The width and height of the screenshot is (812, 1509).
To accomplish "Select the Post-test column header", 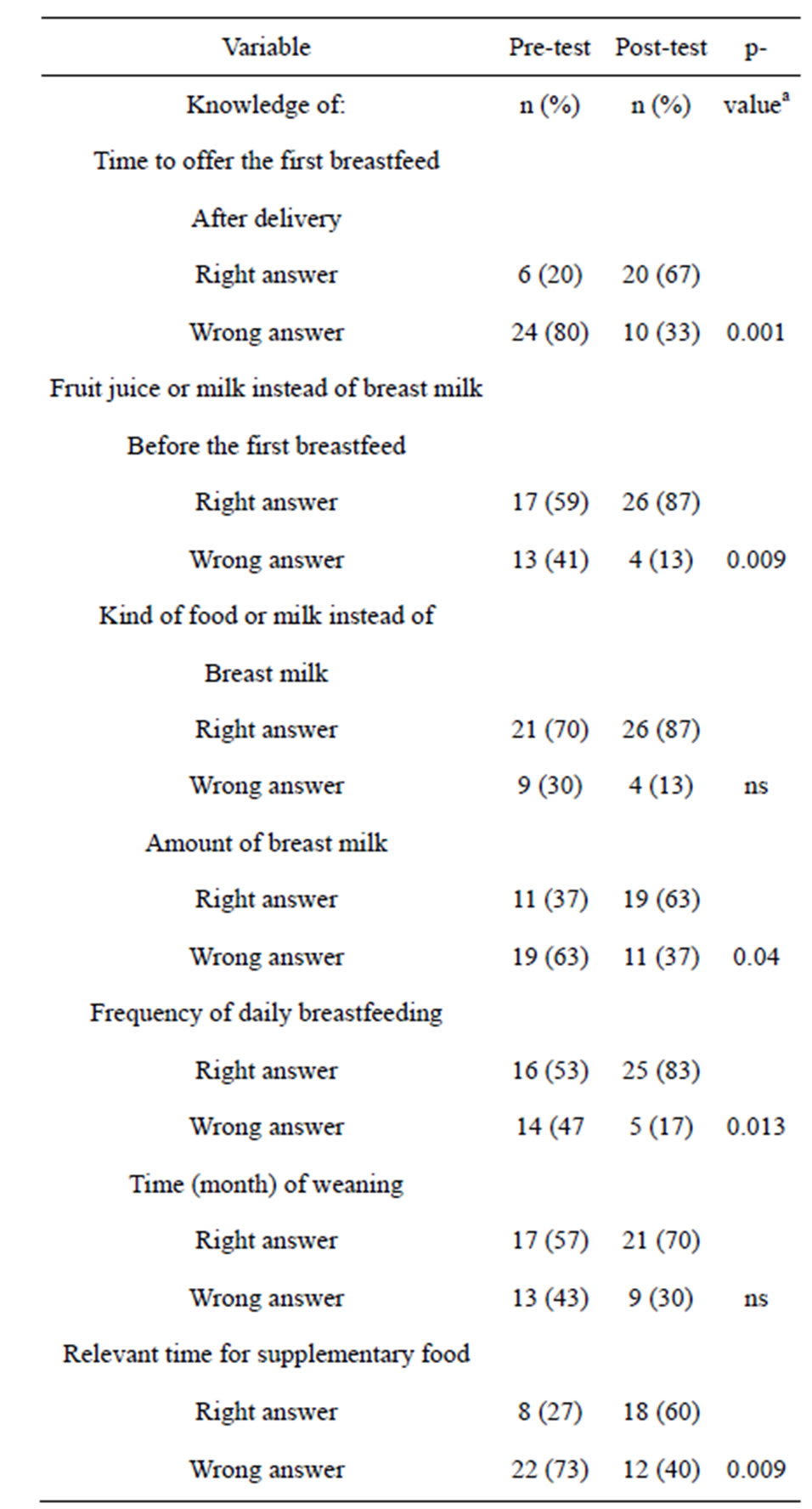I will coord(661,47).
